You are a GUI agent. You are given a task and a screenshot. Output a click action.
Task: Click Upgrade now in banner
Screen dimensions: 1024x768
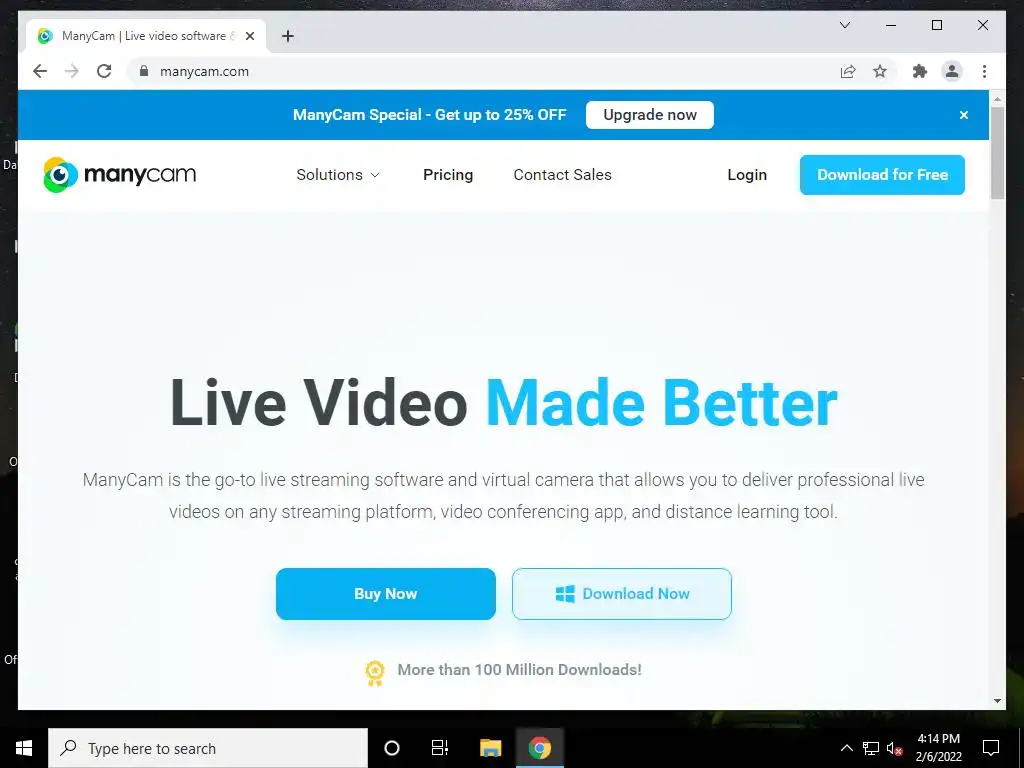650,115
